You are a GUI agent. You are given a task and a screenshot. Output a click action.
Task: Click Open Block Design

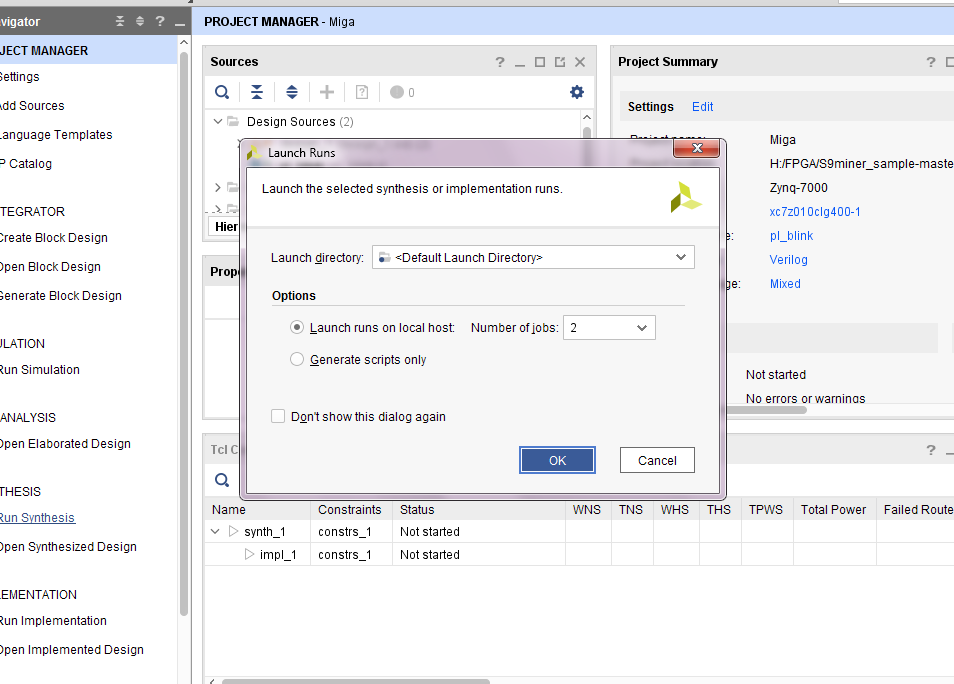coord(50,267)
